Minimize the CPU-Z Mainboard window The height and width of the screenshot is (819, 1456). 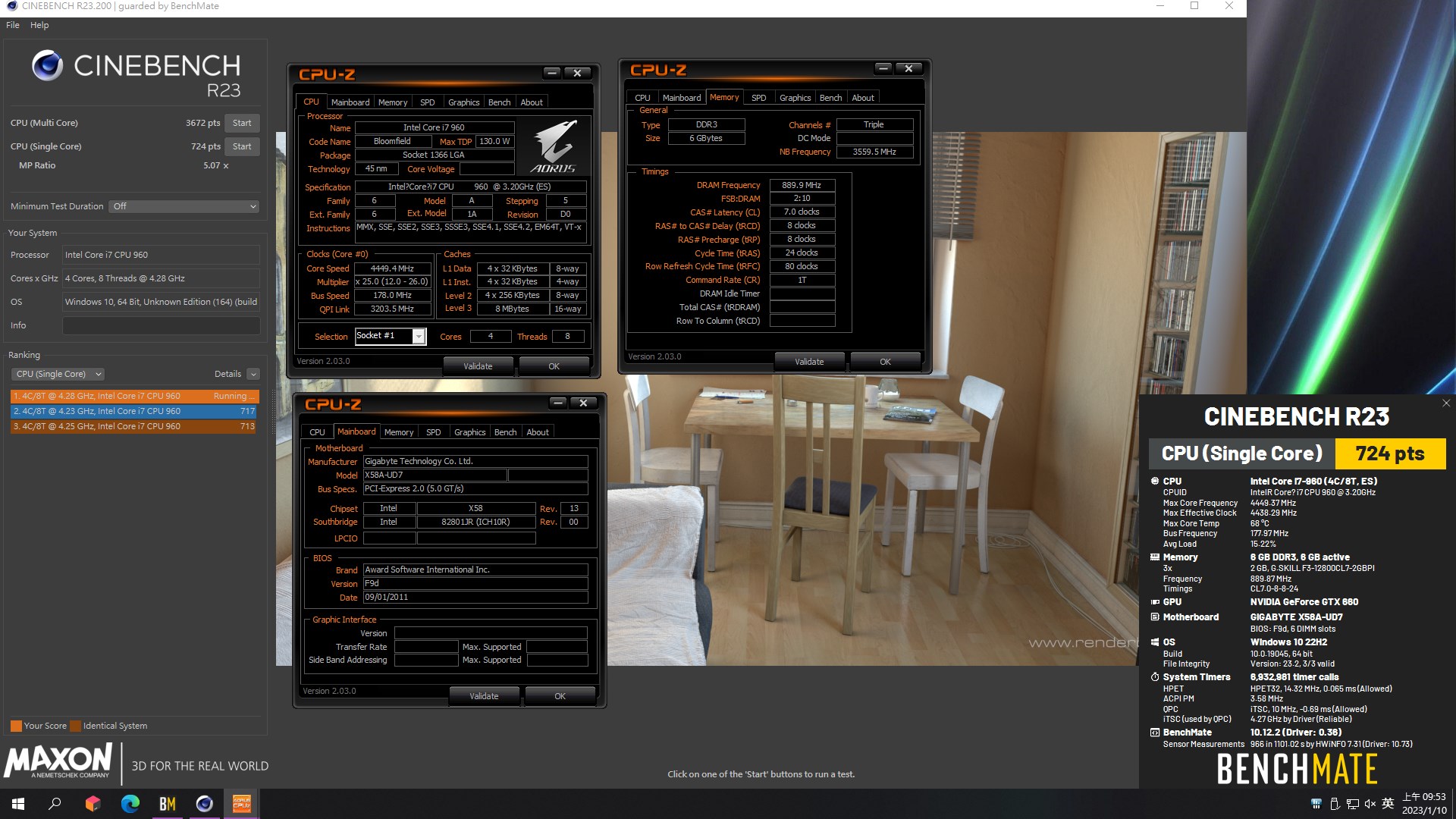coord(558,403)
